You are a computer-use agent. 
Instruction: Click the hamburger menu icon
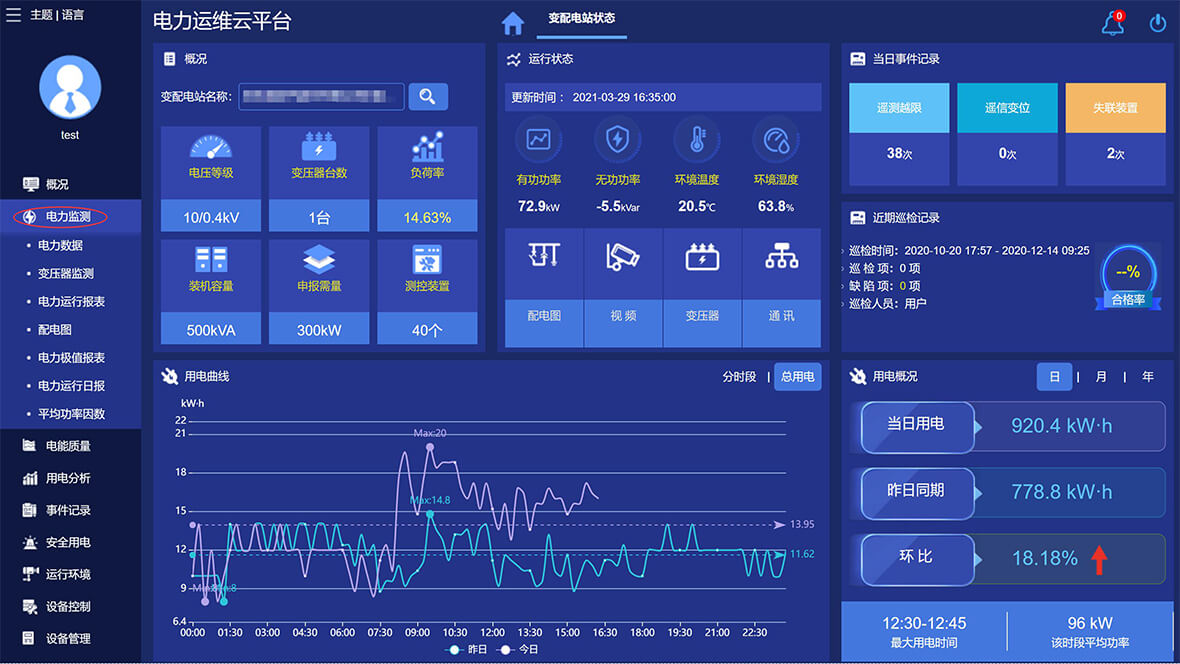(14, 15)
